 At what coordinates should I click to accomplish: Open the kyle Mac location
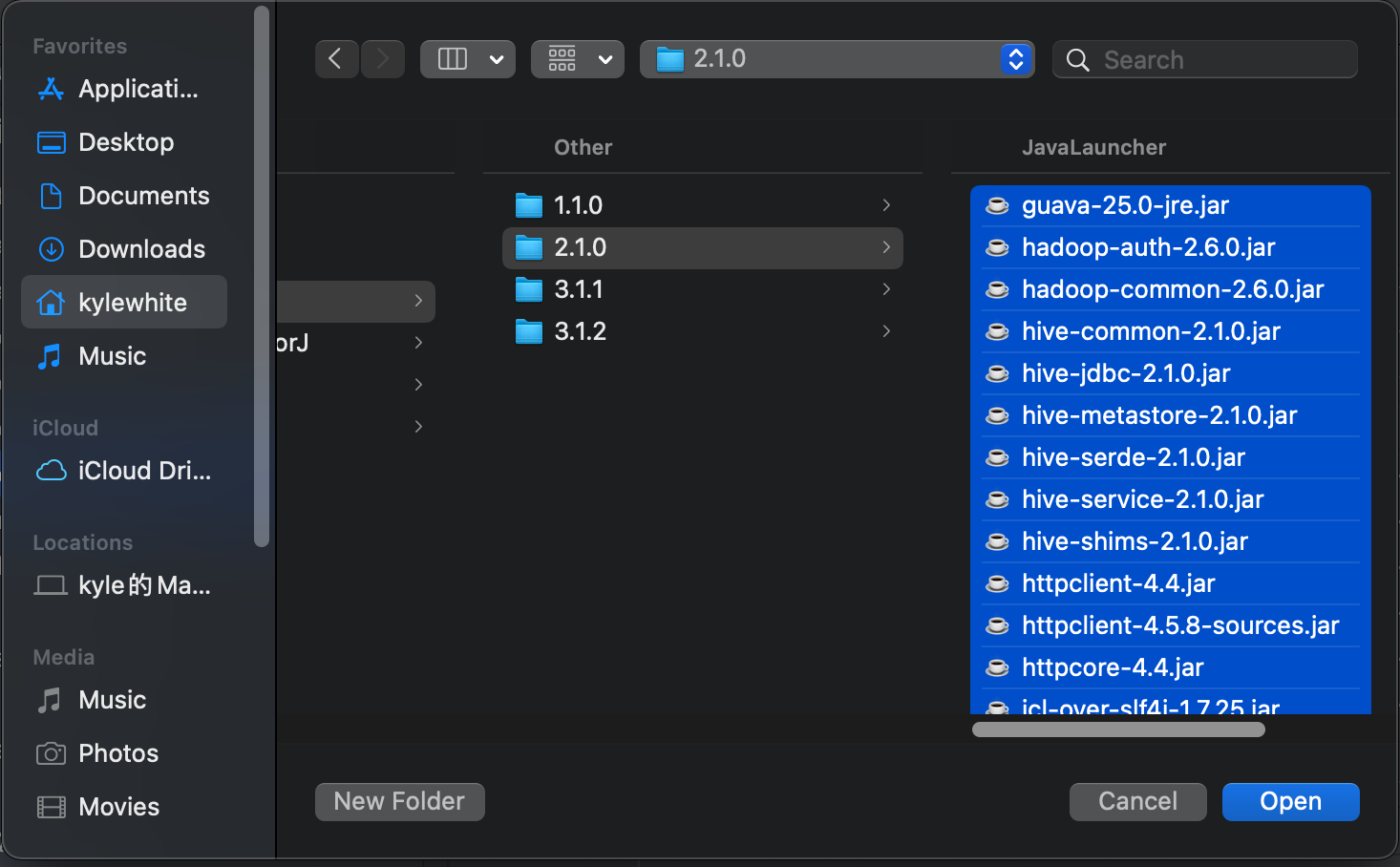pos(124,585)
